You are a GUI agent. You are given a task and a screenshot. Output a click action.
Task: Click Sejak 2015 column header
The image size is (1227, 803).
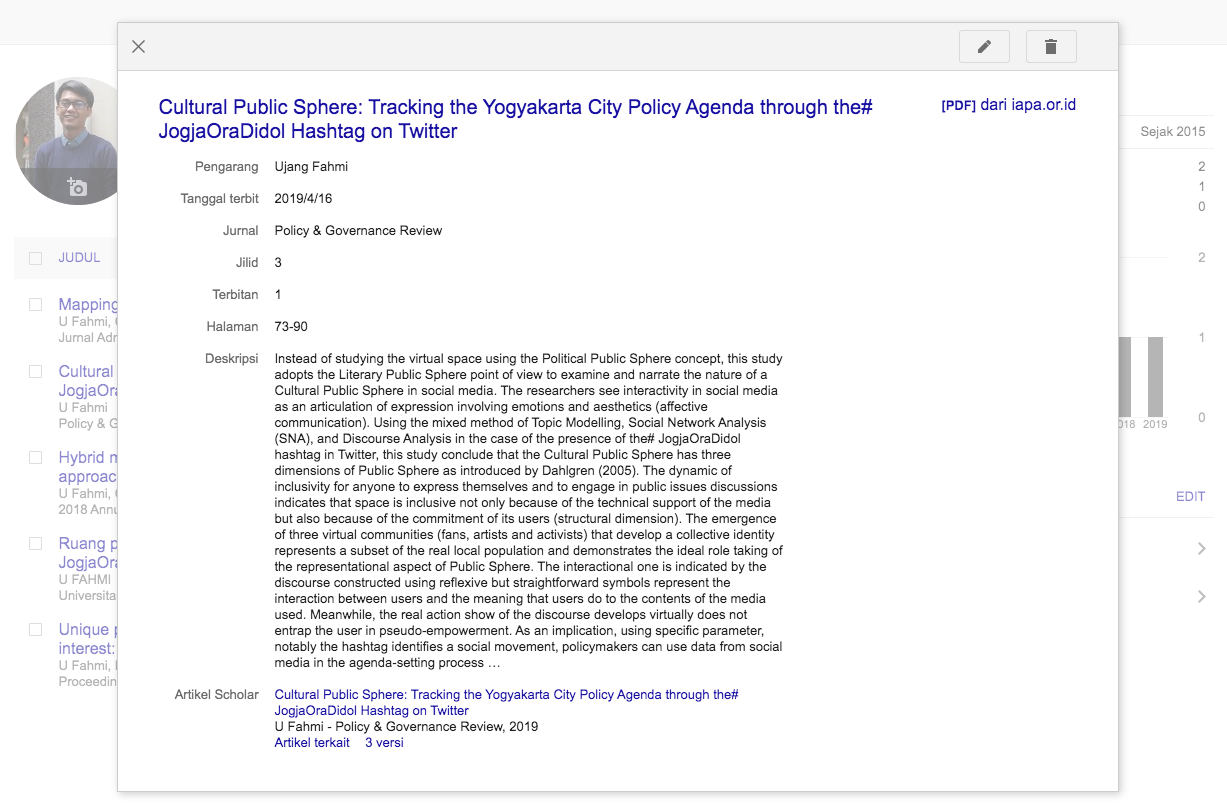coord(1173,132)
